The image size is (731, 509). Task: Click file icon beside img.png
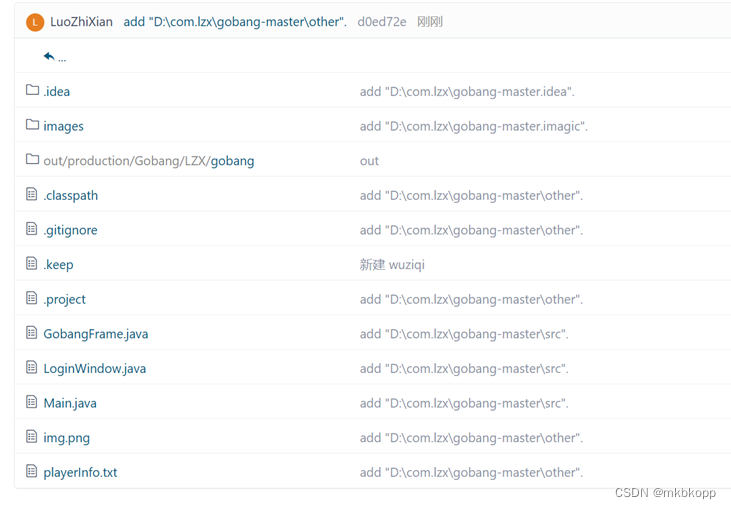(x=31, y=436)
